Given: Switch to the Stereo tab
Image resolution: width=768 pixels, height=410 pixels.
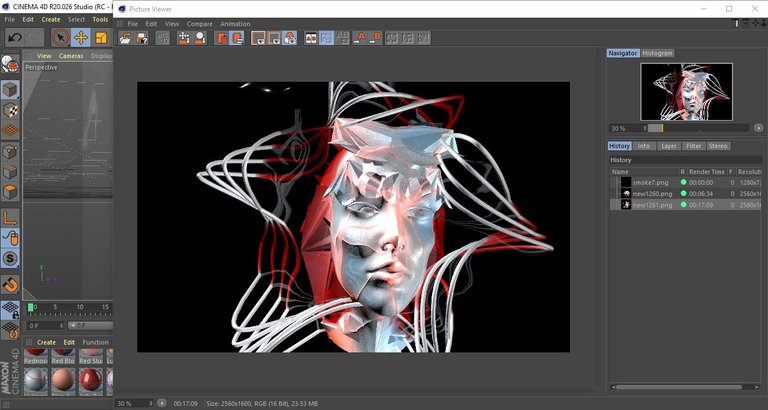Looking at the screenshot, I should 718,146.
